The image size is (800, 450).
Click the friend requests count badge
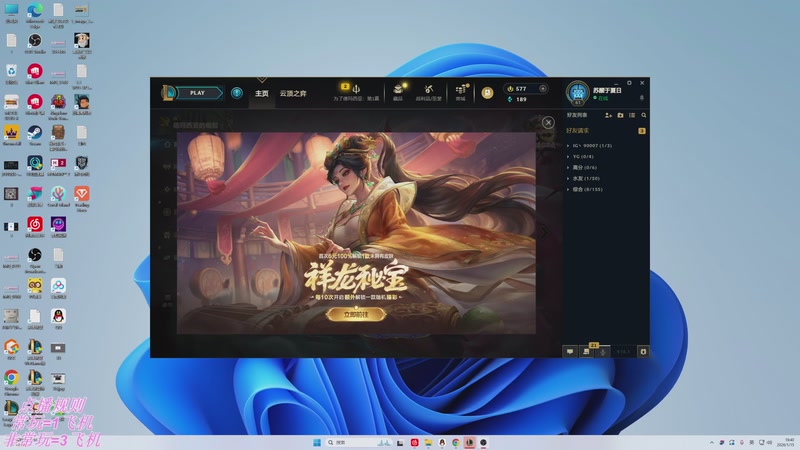(x=642, y=131)
